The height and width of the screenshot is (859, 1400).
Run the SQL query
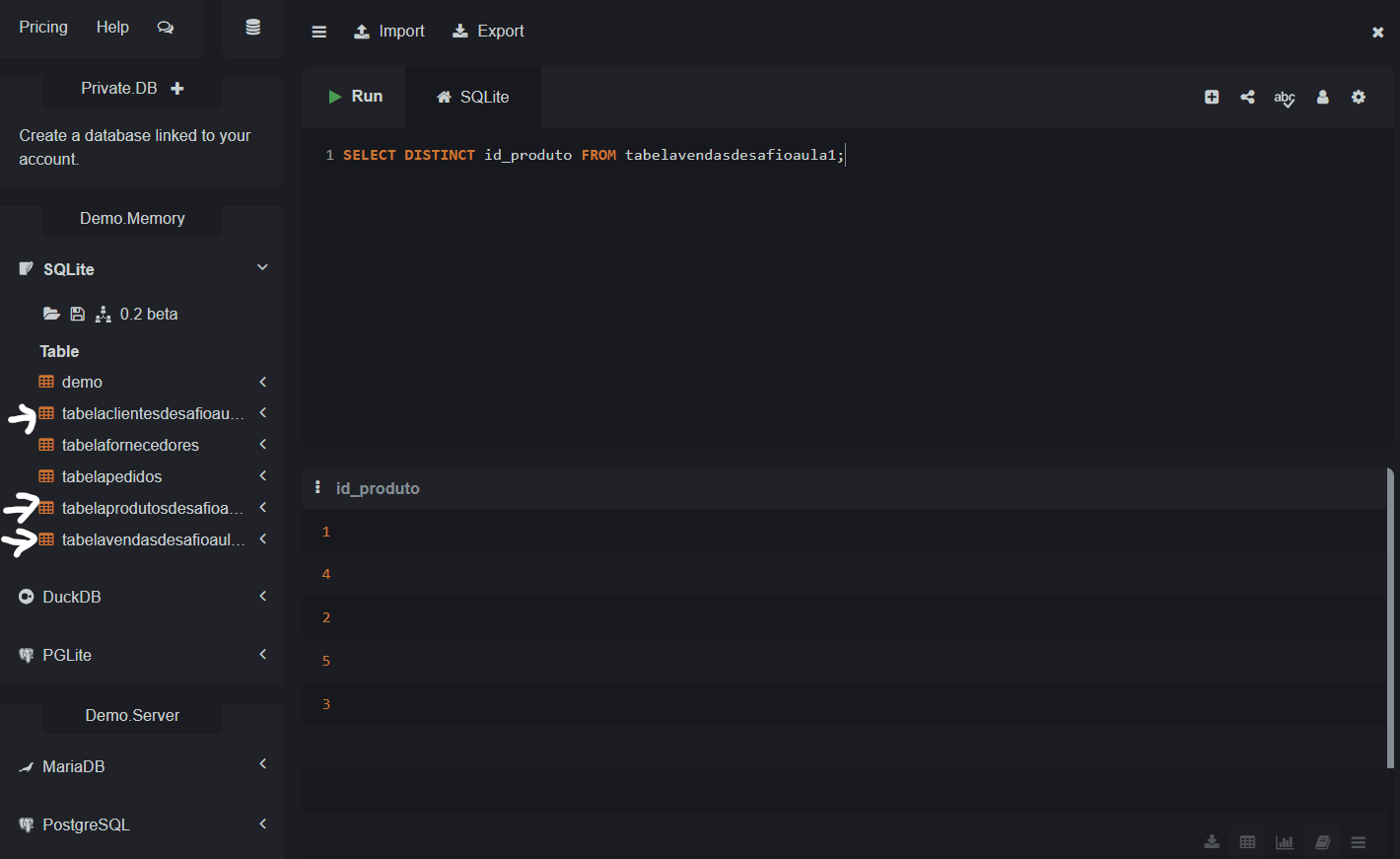pyautogui.click(x=355, y=97)
